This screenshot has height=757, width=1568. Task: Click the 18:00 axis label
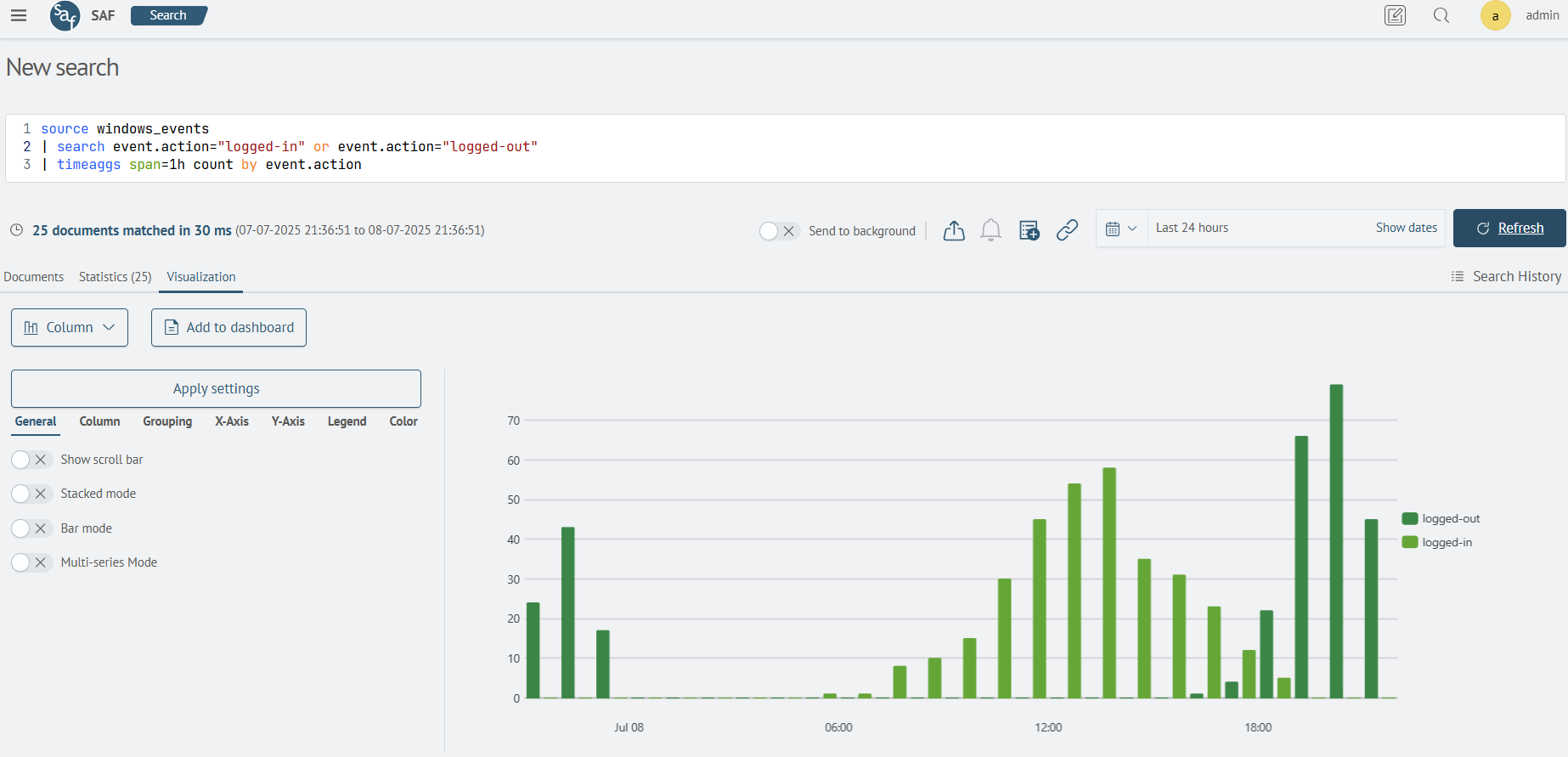(x=1258, y=727)
